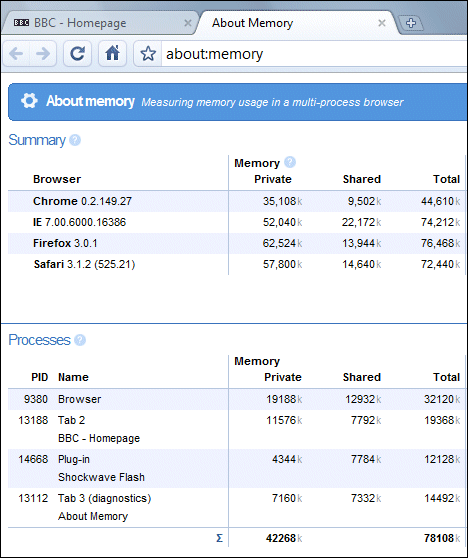This screenshot has width=468, height=558.
Task: Select IE 7.00.6000.16386 row
Action: tap(237, 222)
